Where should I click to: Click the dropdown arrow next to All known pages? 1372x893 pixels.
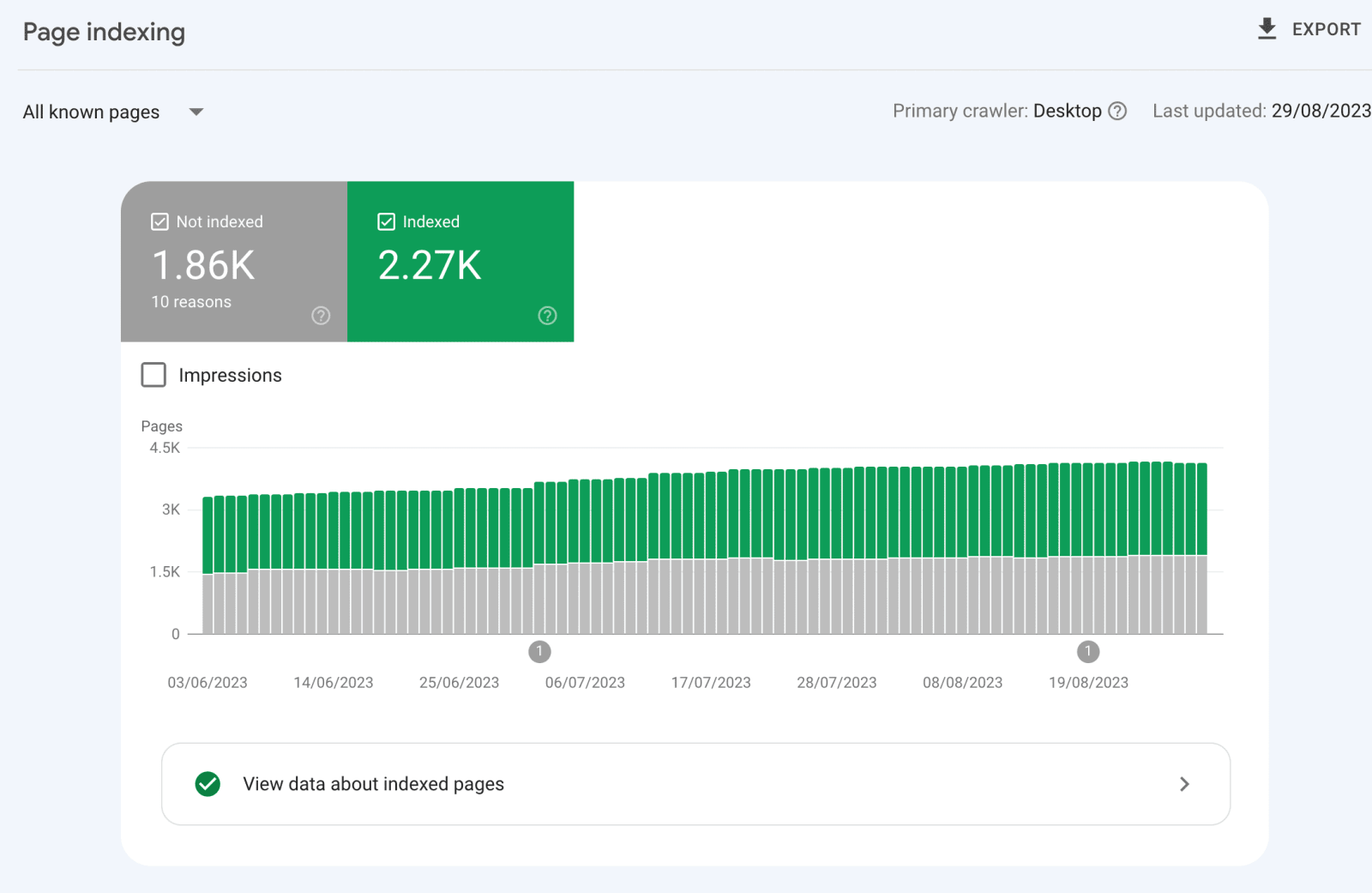point(196,112)
